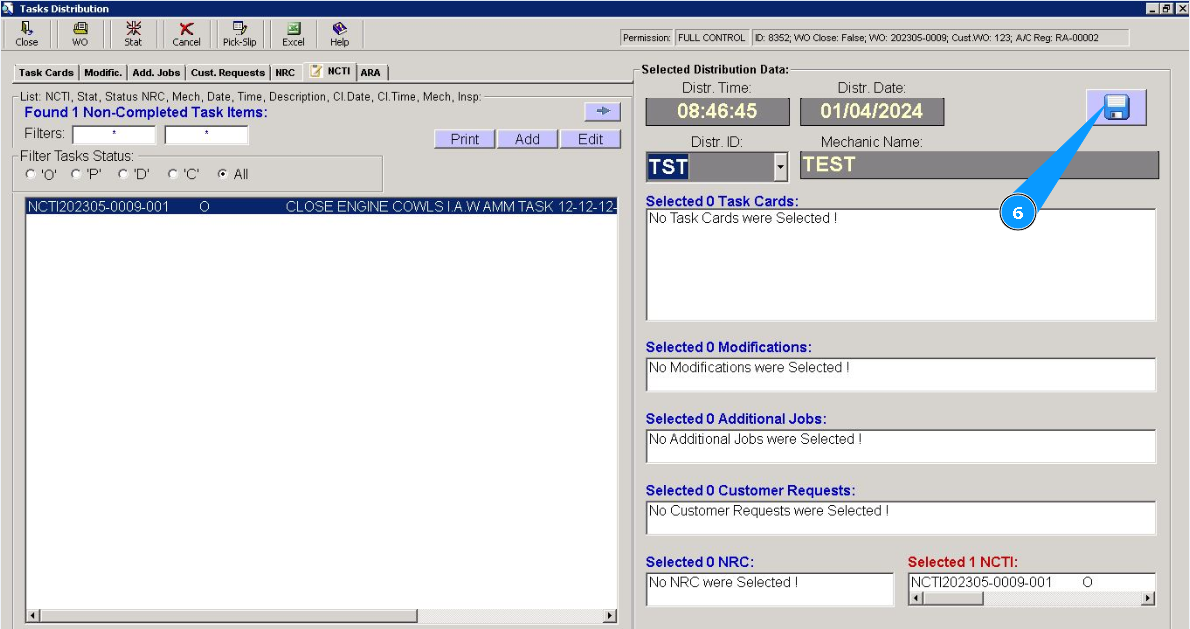Open the WO toolbar icon
1190x629 pixels.
(x=80, y=34)
